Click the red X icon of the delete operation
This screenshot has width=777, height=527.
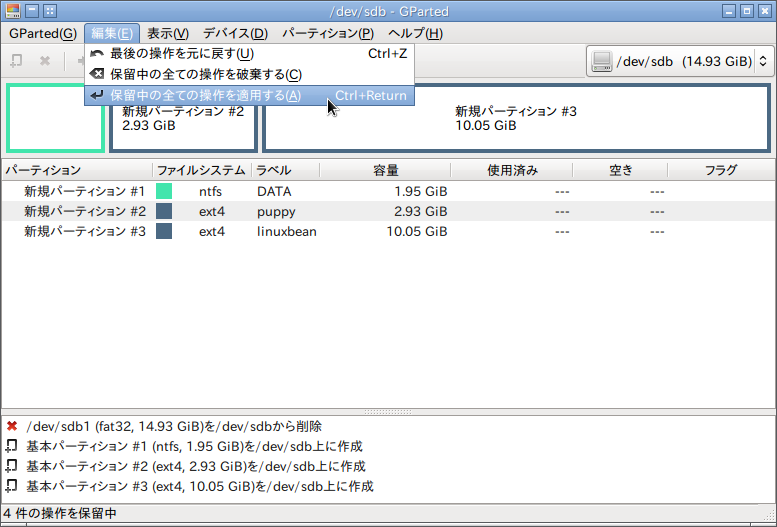(12, 426)
